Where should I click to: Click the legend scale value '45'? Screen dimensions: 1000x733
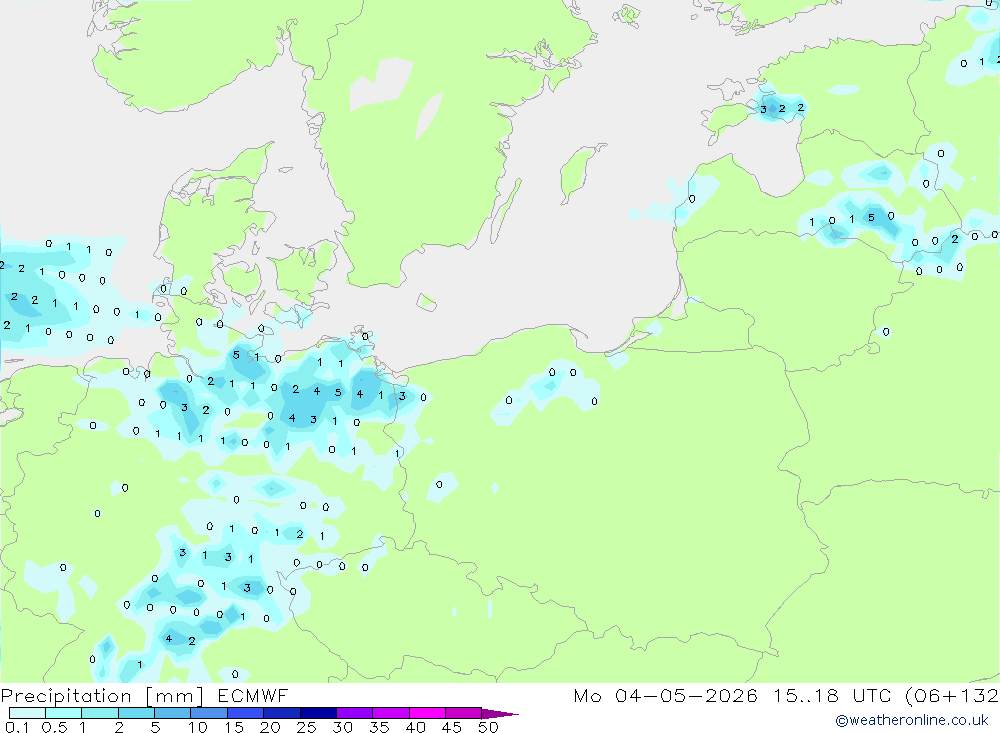[x=452, y=727]
